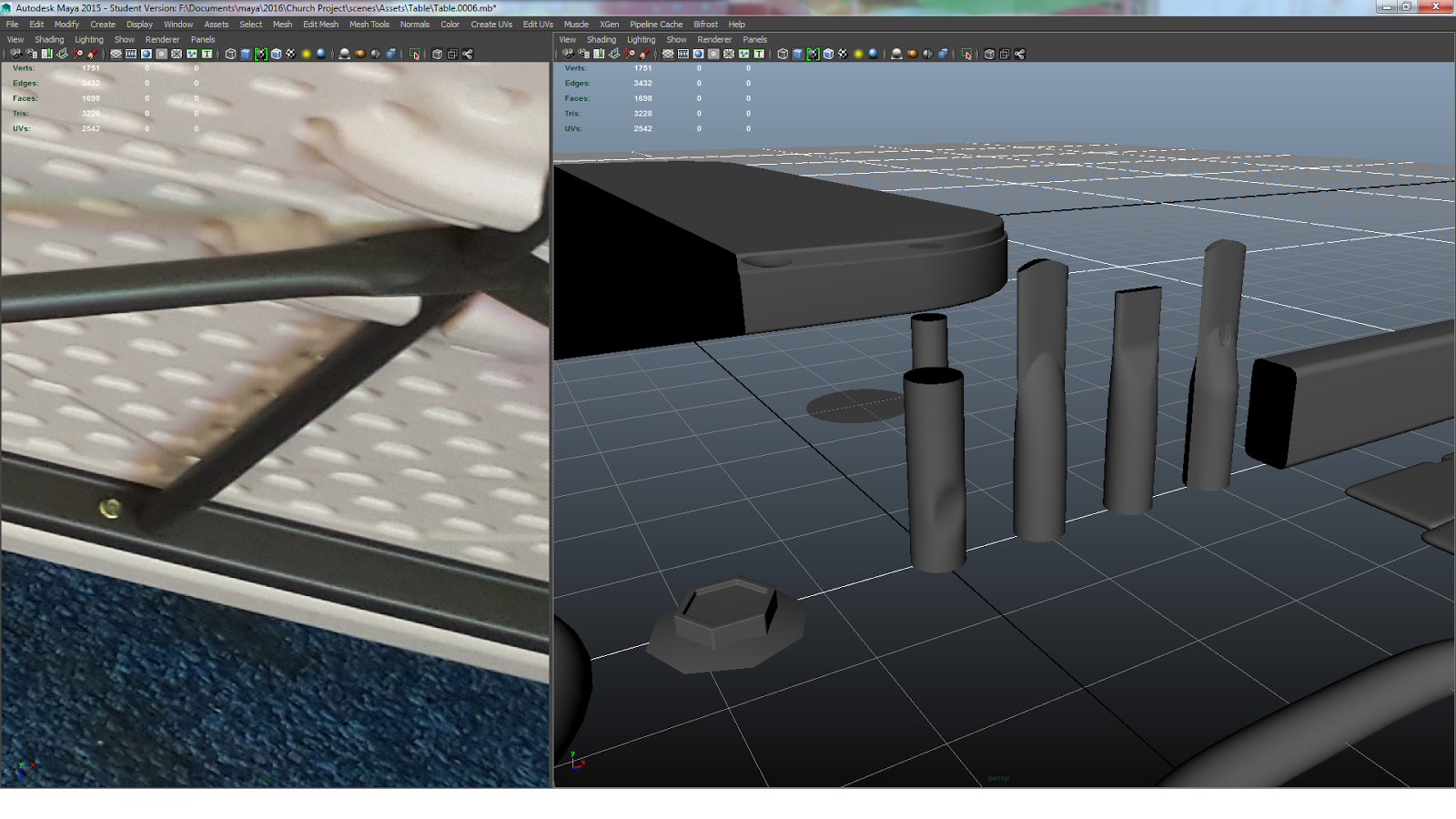Toggle Field Chart in right panel toolbar

click(729, 54)
